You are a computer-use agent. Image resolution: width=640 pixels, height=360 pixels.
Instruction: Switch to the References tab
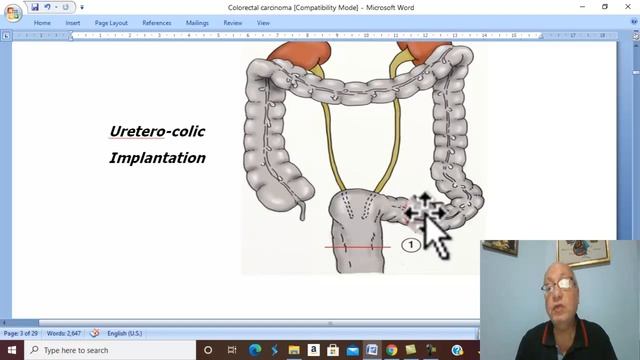point(157,23)
